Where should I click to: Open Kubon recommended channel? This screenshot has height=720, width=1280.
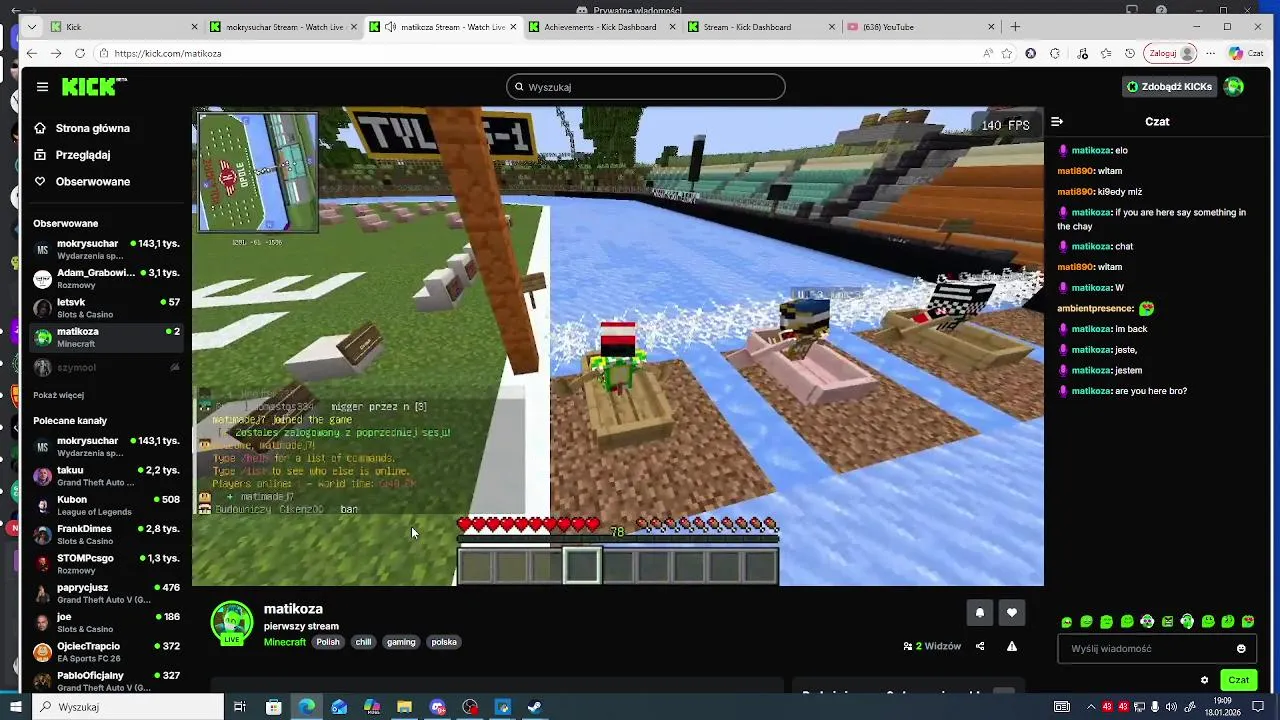click(x=107, y=505)
